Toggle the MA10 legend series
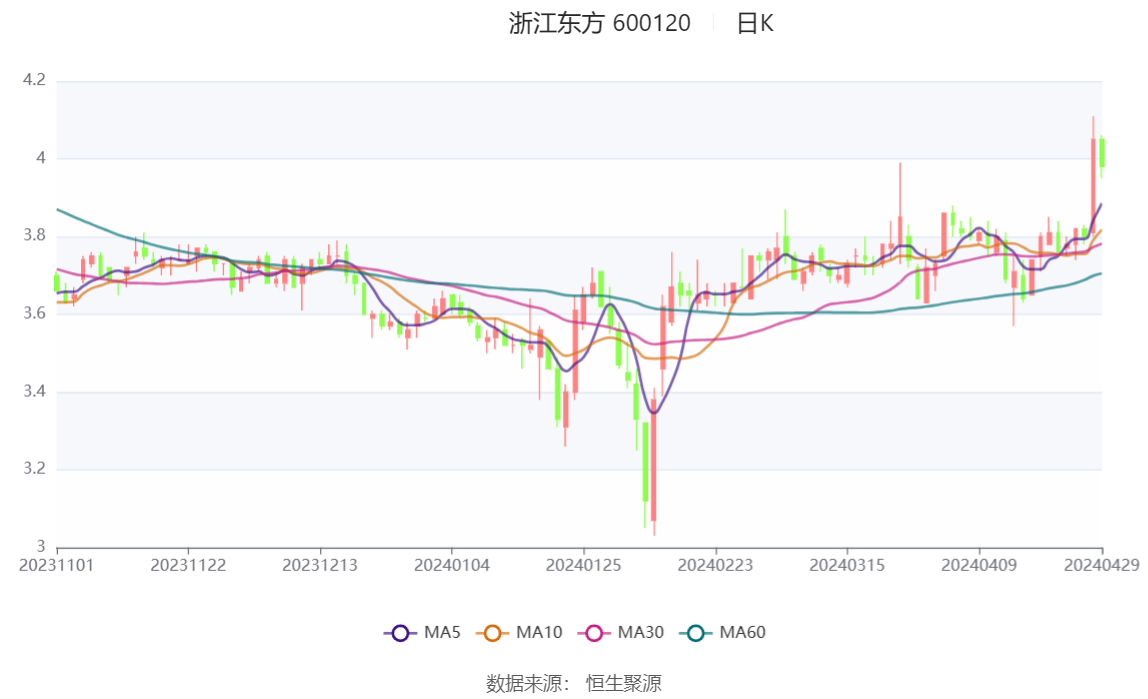1148x699 pixels. pyautogui.click(x=519, y=632)
